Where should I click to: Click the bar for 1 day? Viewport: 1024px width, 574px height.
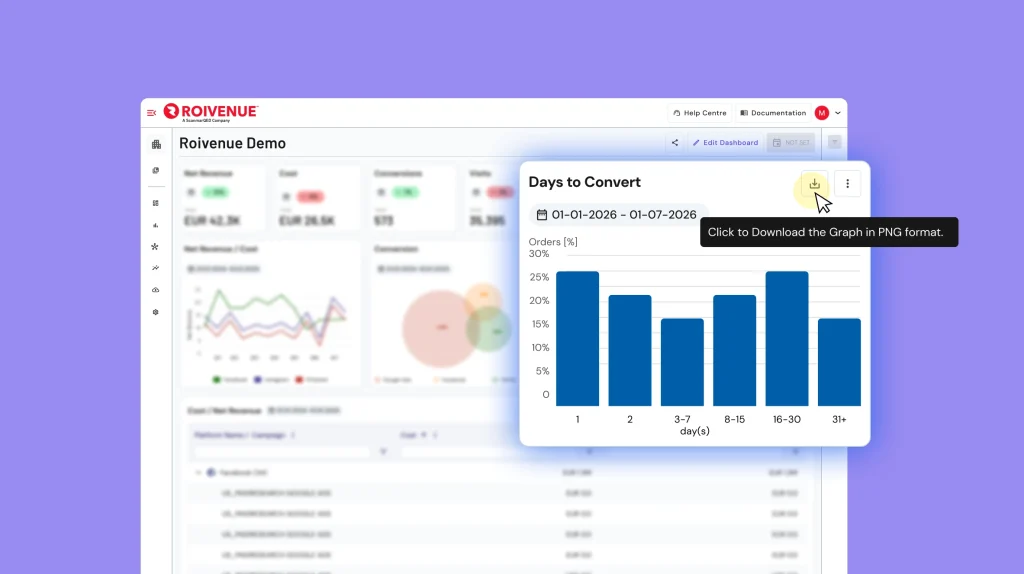pos(577,339)
